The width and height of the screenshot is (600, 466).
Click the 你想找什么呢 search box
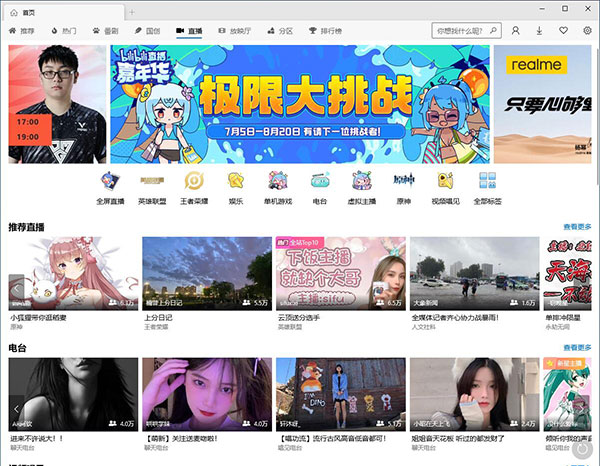point(462,31)
